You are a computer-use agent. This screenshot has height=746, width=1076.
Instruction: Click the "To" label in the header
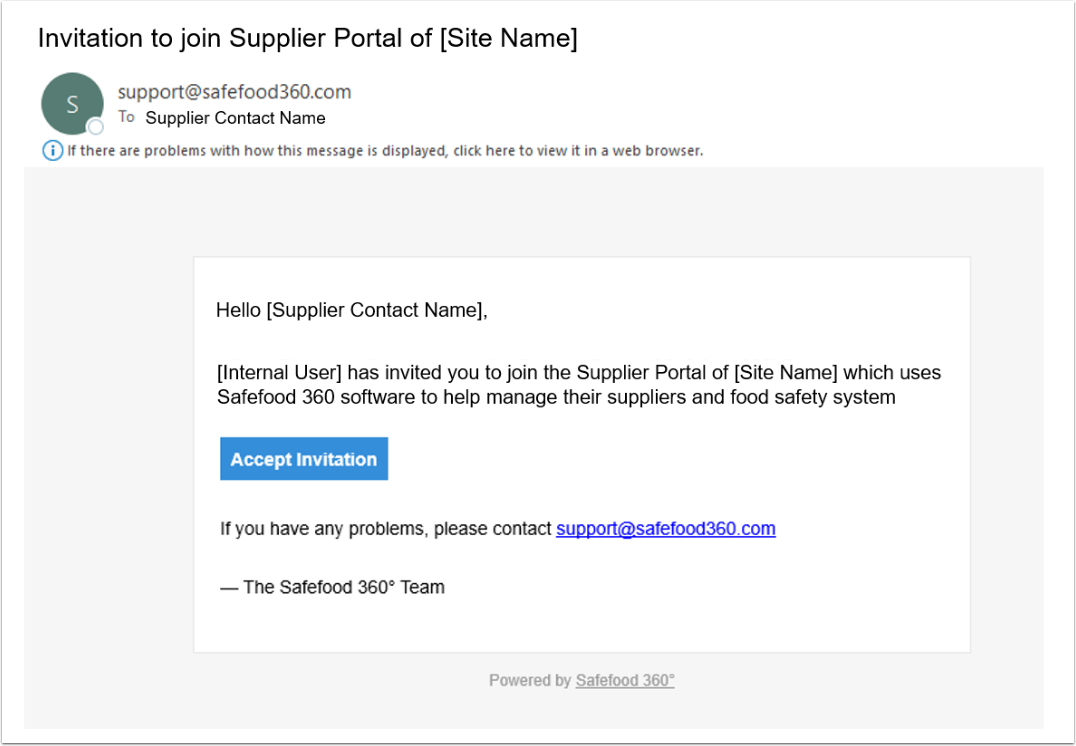pyautogui.click(x=126, y=117)
